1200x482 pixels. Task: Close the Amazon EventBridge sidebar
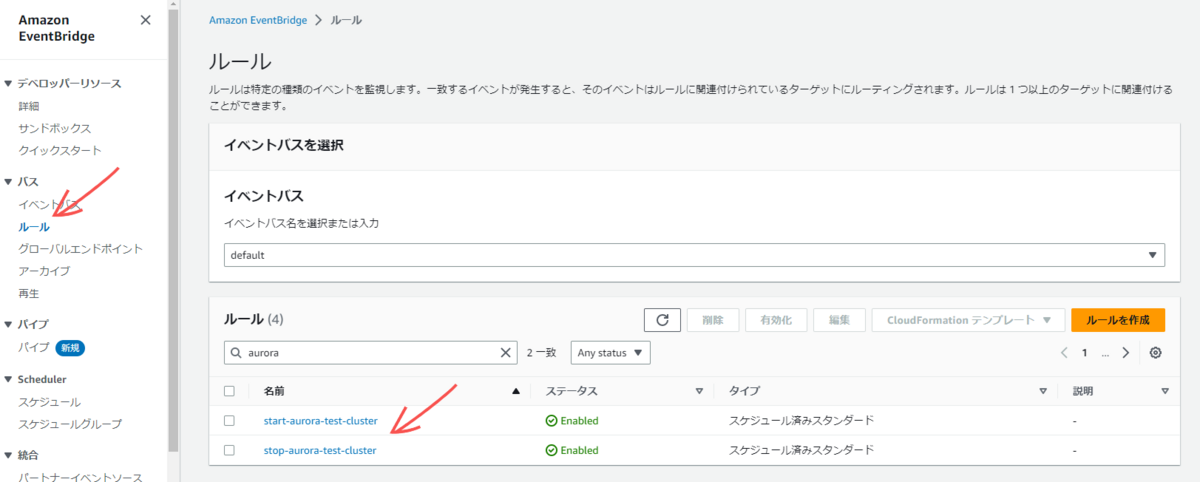[146, 20]
